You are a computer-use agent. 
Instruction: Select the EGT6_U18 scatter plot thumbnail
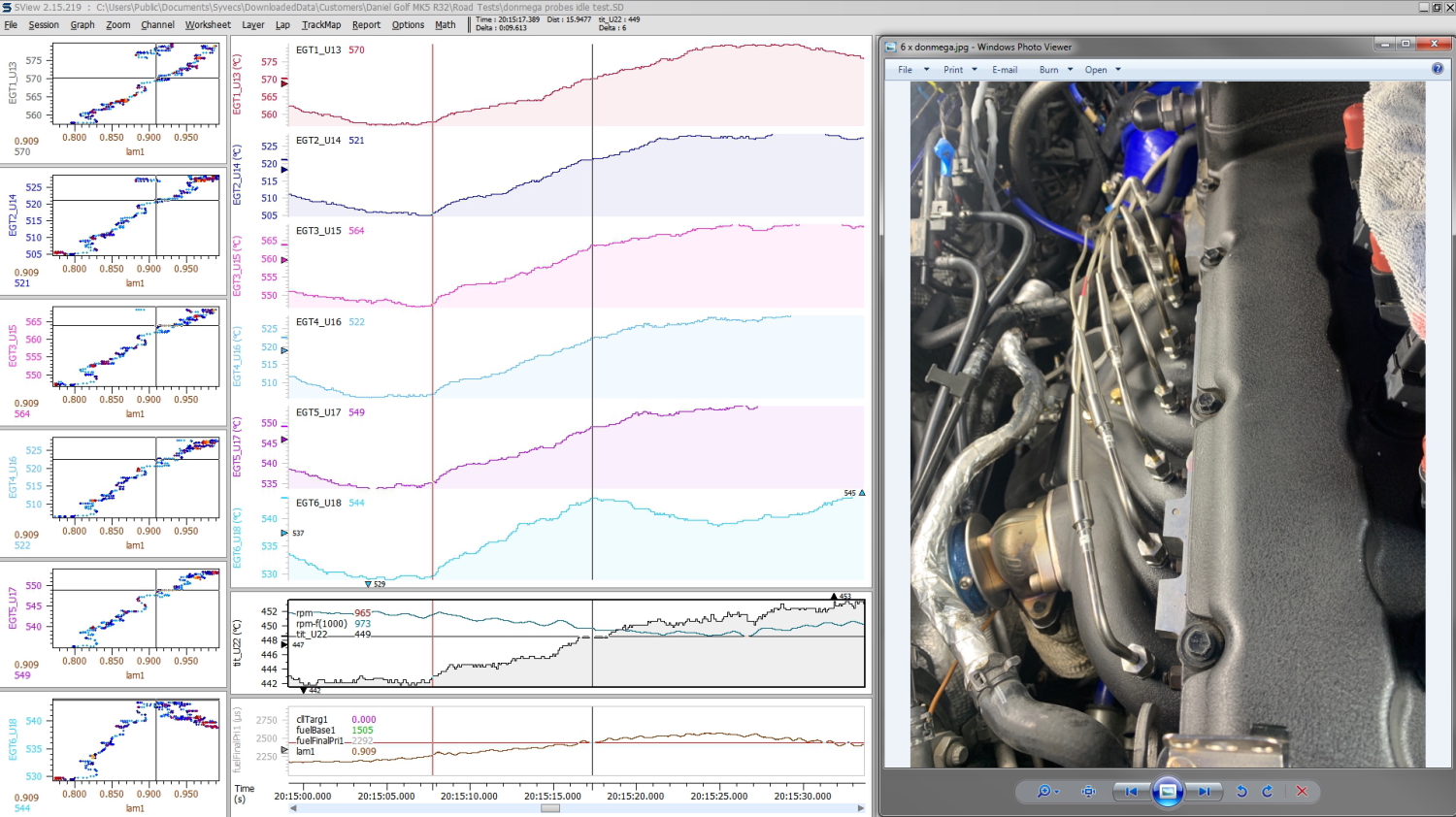(135, 740)
